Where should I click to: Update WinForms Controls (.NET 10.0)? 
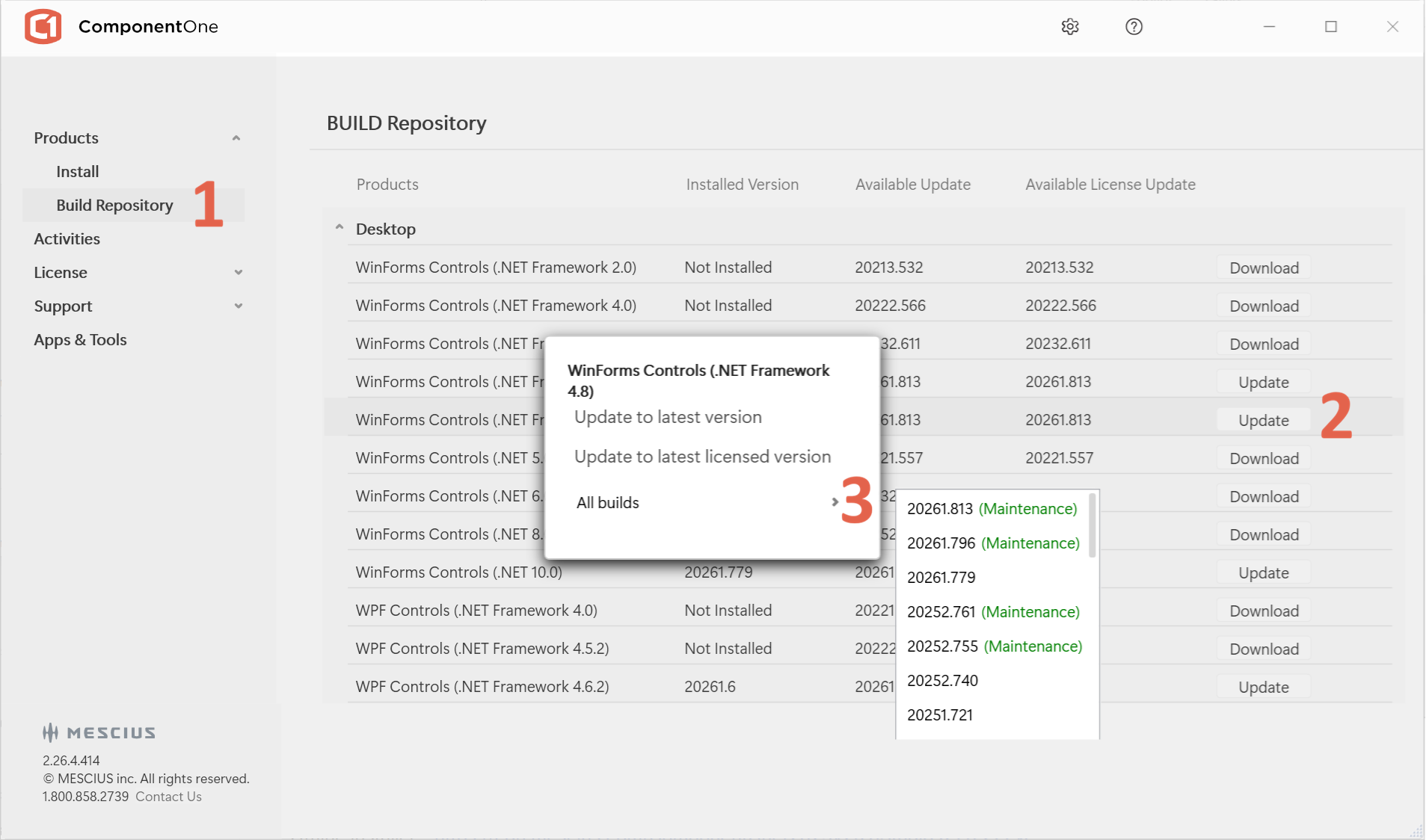coord(1264,572)
